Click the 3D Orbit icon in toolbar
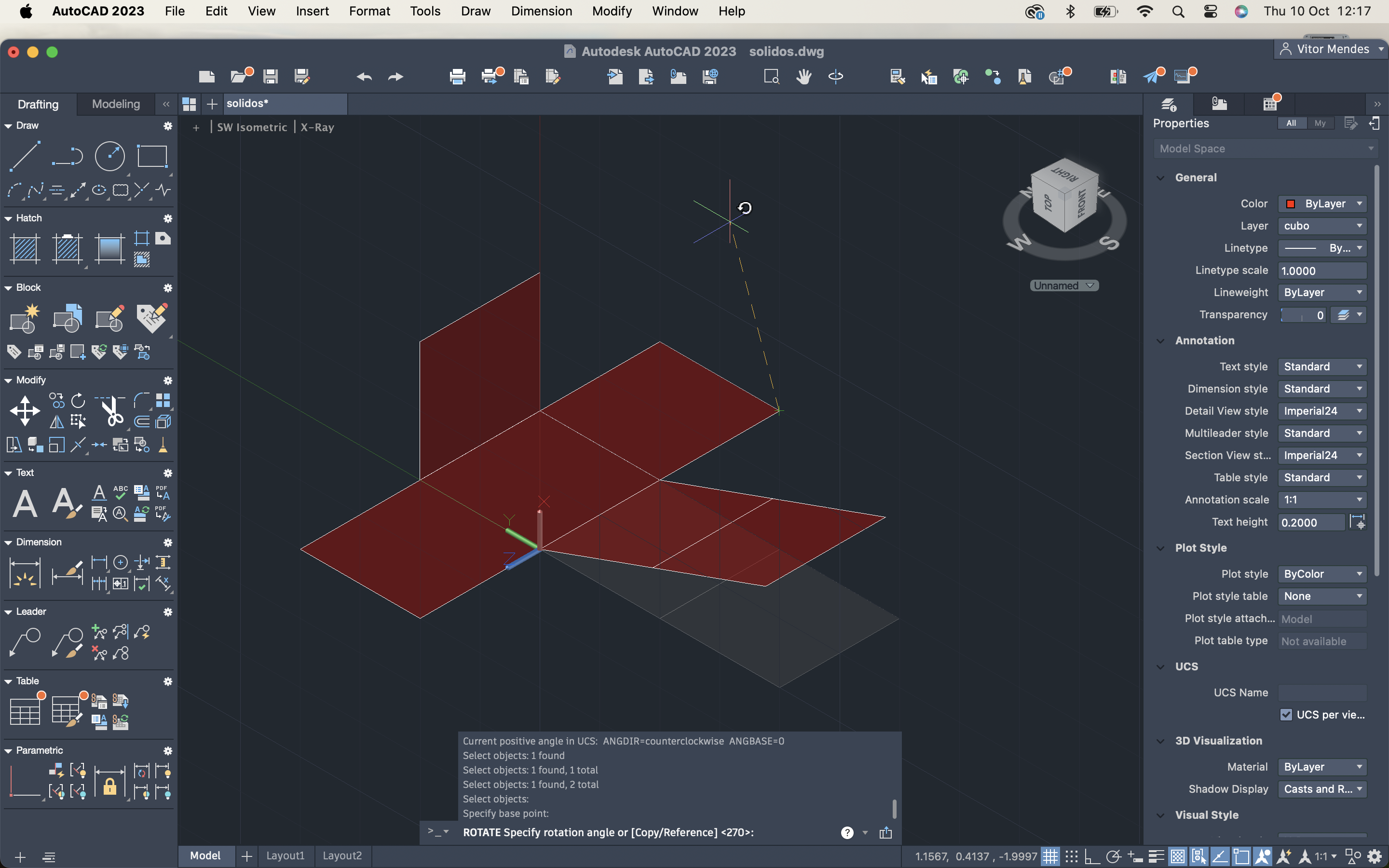 836,76
